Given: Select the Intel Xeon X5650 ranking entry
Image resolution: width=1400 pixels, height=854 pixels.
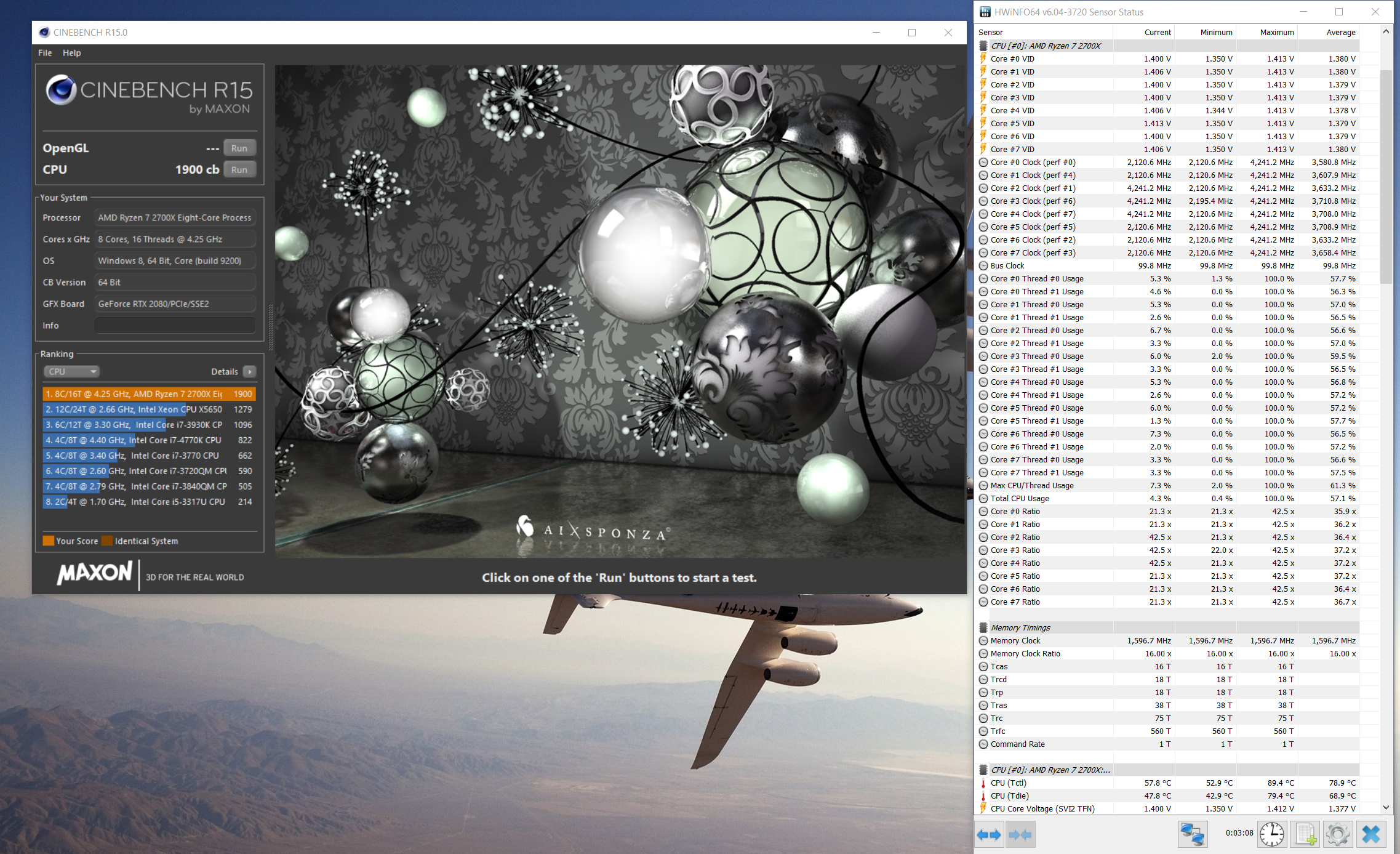Looking at the screenshot, I should [149, 409].
